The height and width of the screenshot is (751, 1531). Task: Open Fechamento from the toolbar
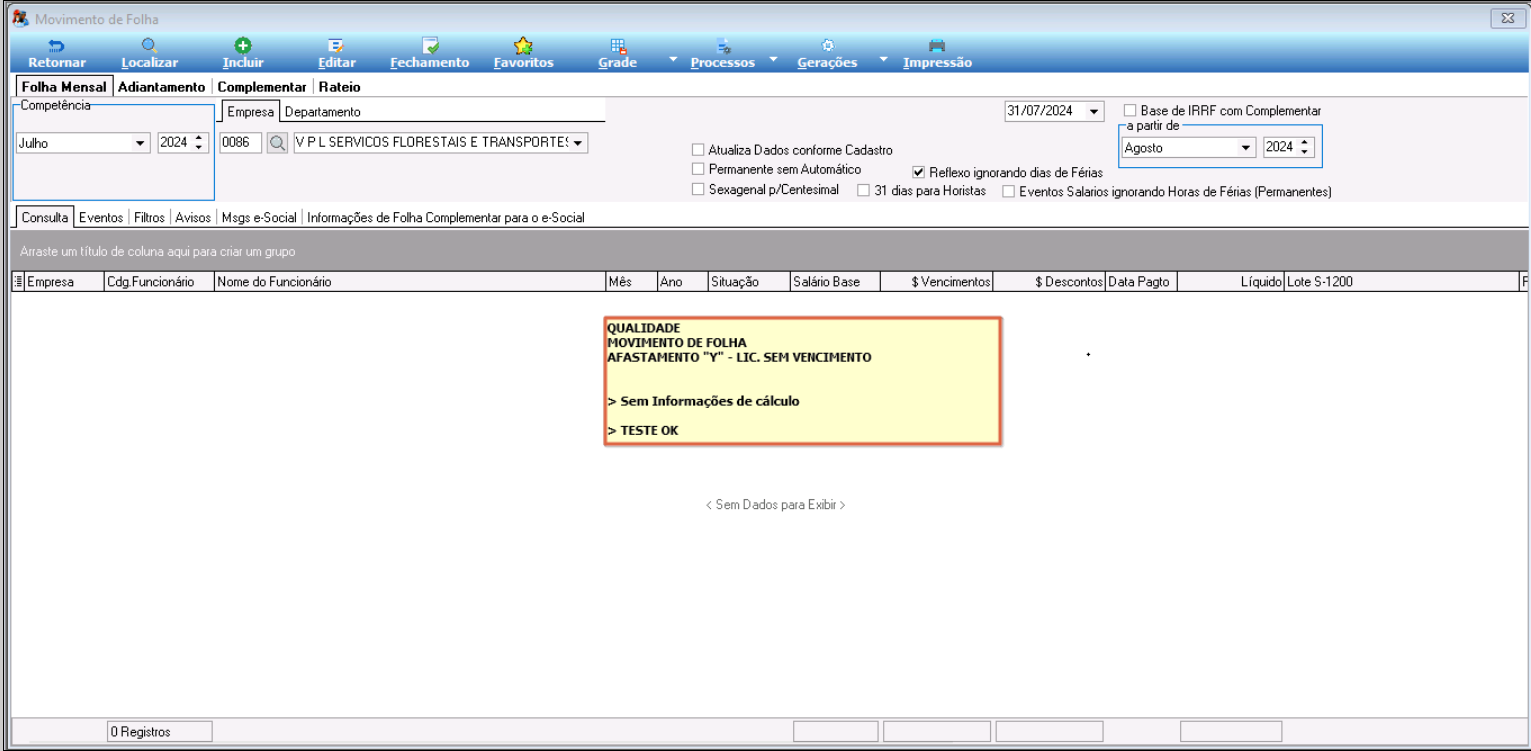click(x=430, y=46)
